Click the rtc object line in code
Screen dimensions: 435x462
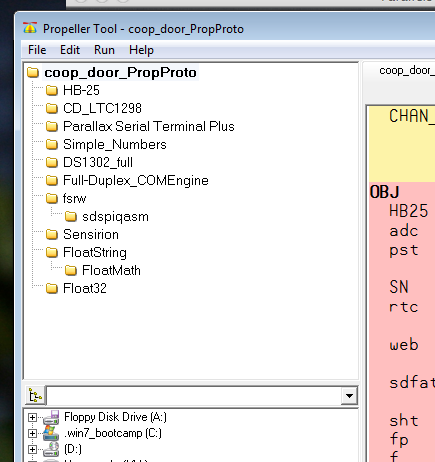(404, 307)
